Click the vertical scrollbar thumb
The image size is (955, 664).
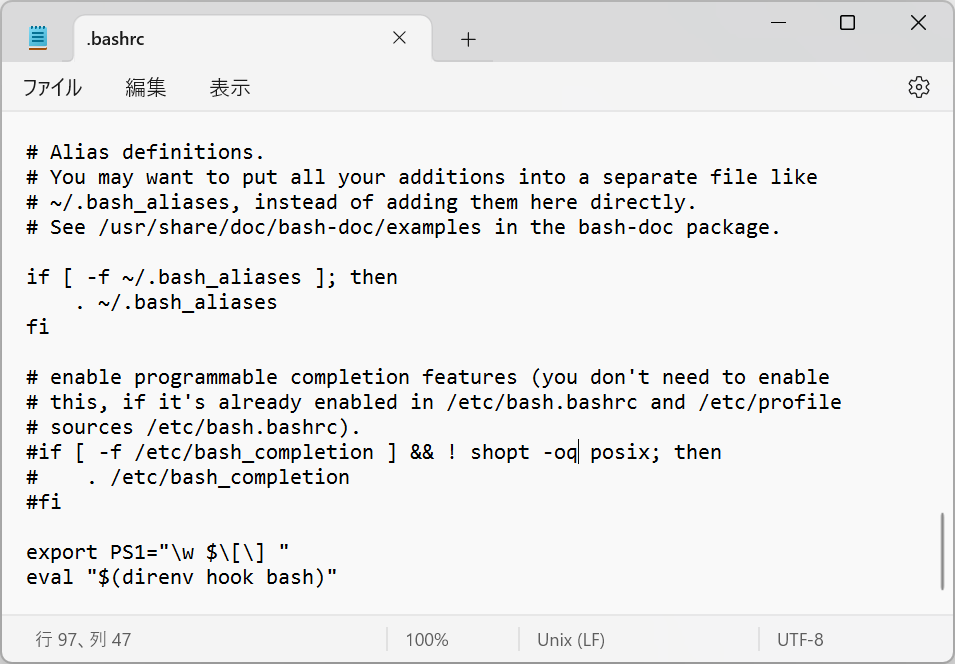click(x=941, y=551)
